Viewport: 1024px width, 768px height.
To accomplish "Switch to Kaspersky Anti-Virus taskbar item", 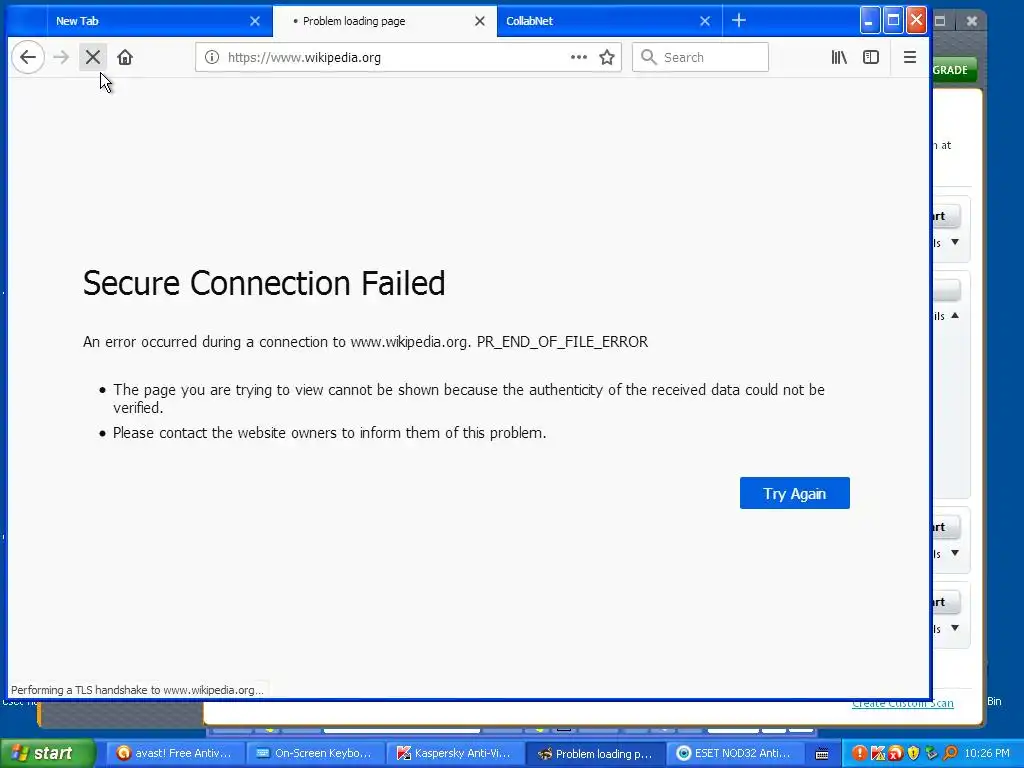I will pos(455,754).
